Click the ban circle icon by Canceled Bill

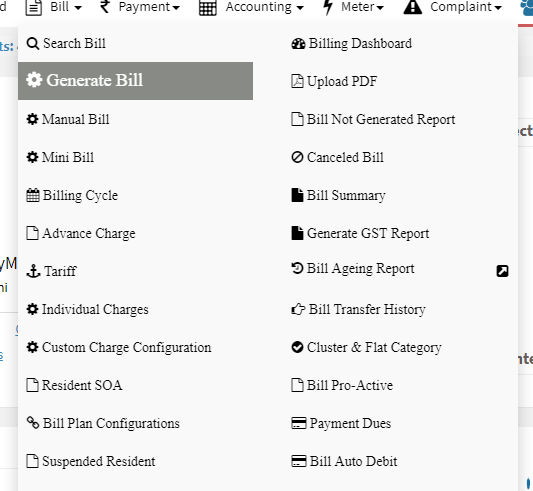[x=297, y=157]
